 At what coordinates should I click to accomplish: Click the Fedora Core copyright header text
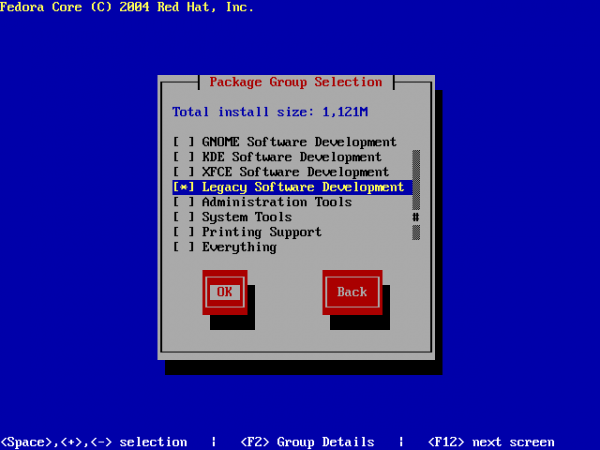[x=127, y=7]
